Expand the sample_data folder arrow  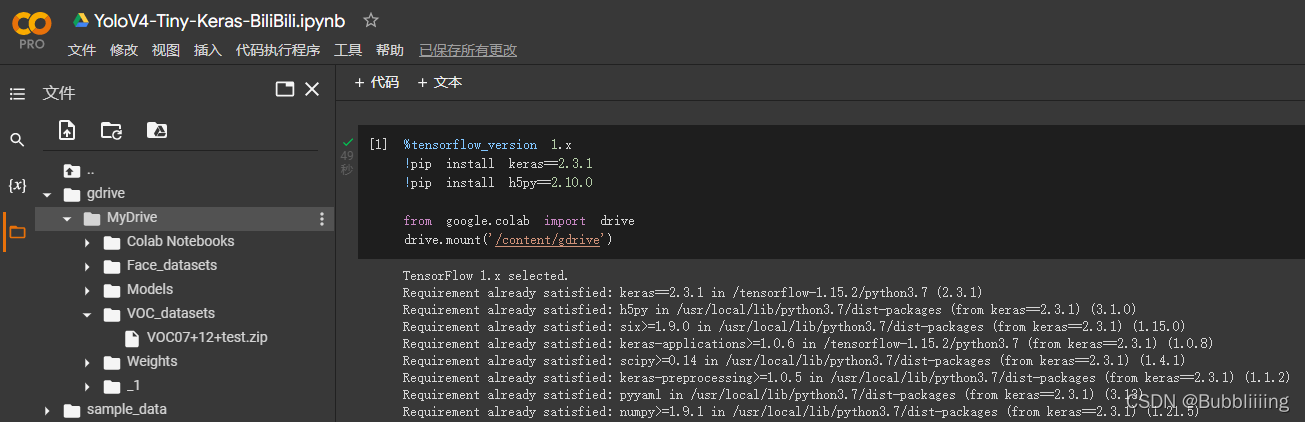click(47, 410)
